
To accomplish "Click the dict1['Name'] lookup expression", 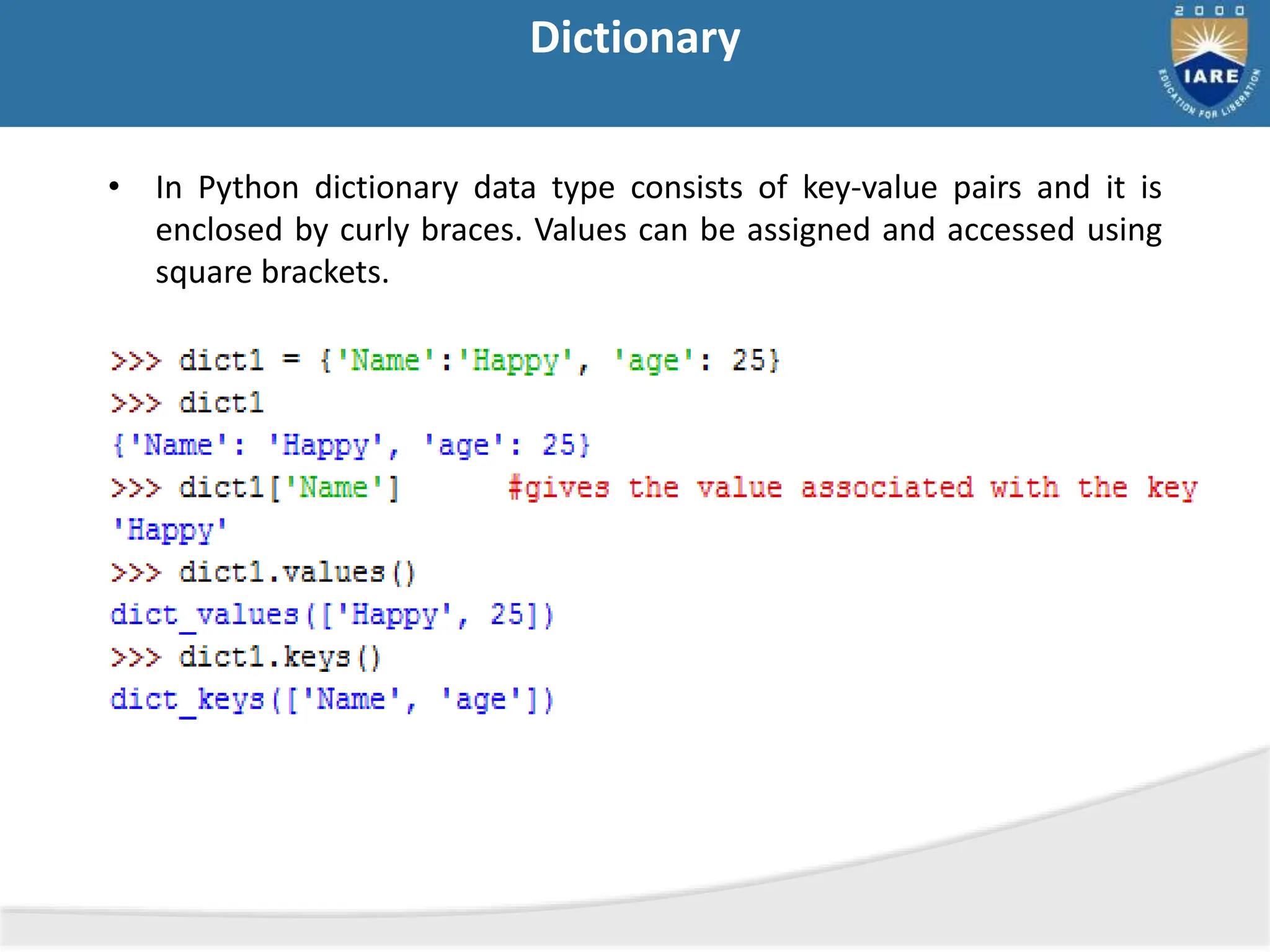I will (288, 488).
